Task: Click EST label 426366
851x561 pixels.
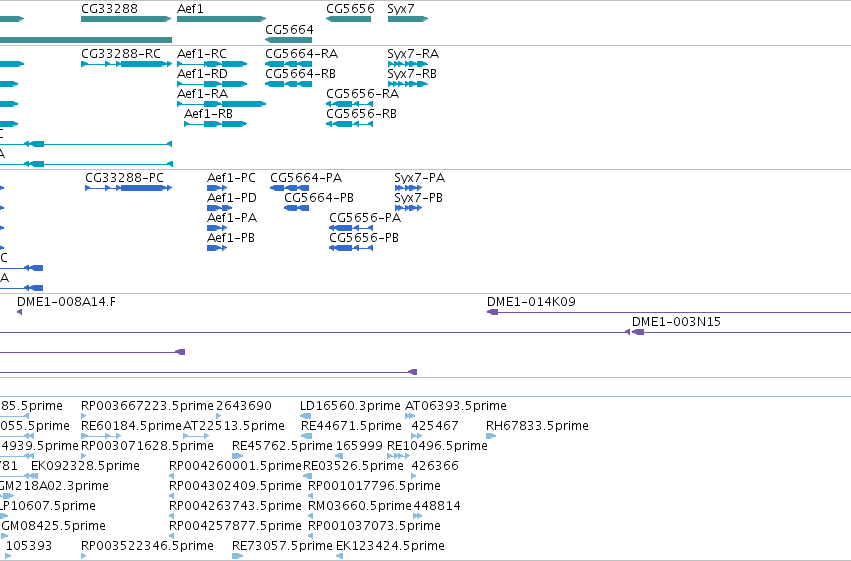Action: [435, 466]
